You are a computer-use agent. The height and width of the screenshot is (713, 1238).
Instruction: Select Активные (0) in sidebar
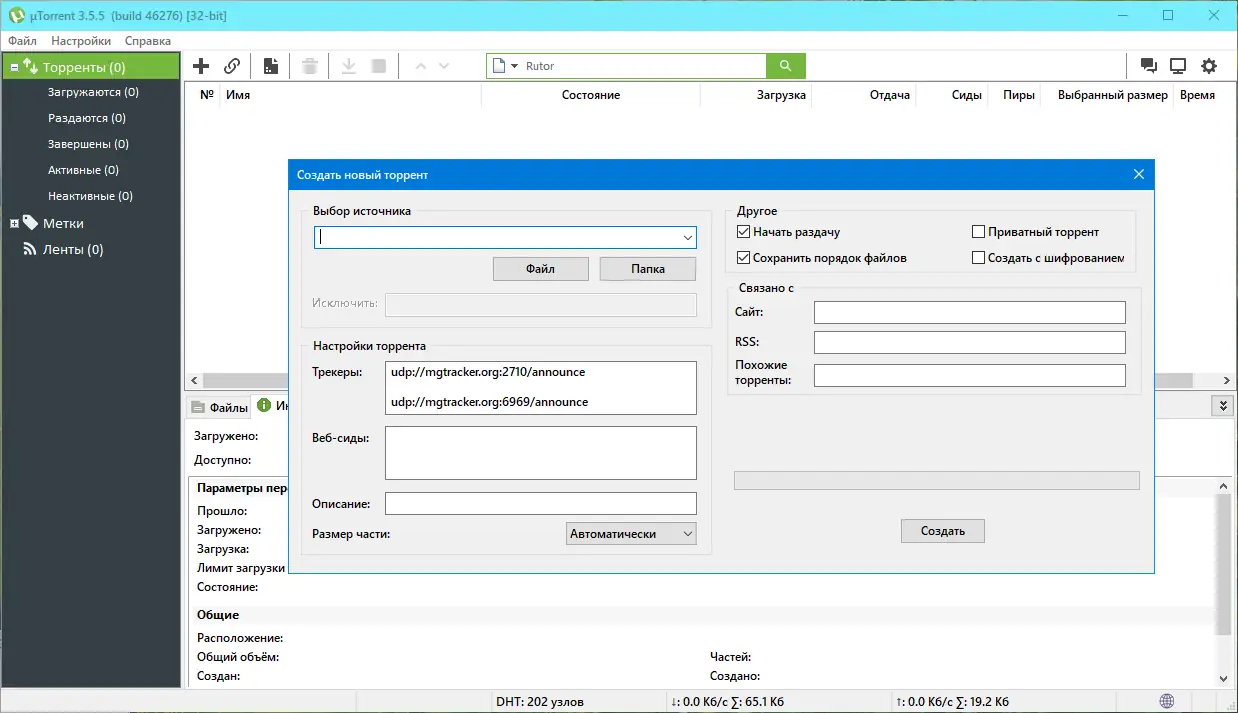(x=83, y=170)
